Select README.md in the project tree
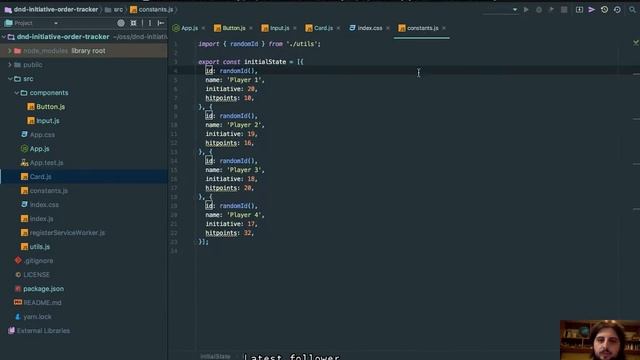 click(x=42, y=303)
